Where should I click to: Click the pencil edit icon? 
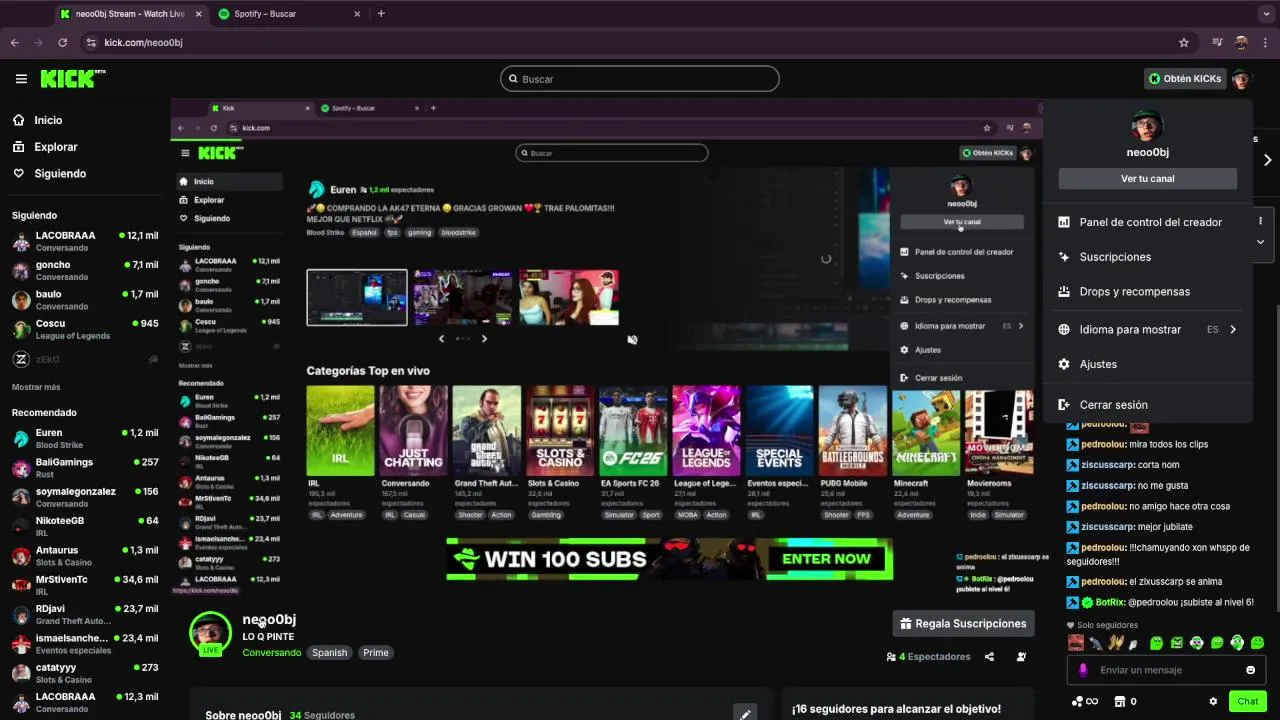744,714
